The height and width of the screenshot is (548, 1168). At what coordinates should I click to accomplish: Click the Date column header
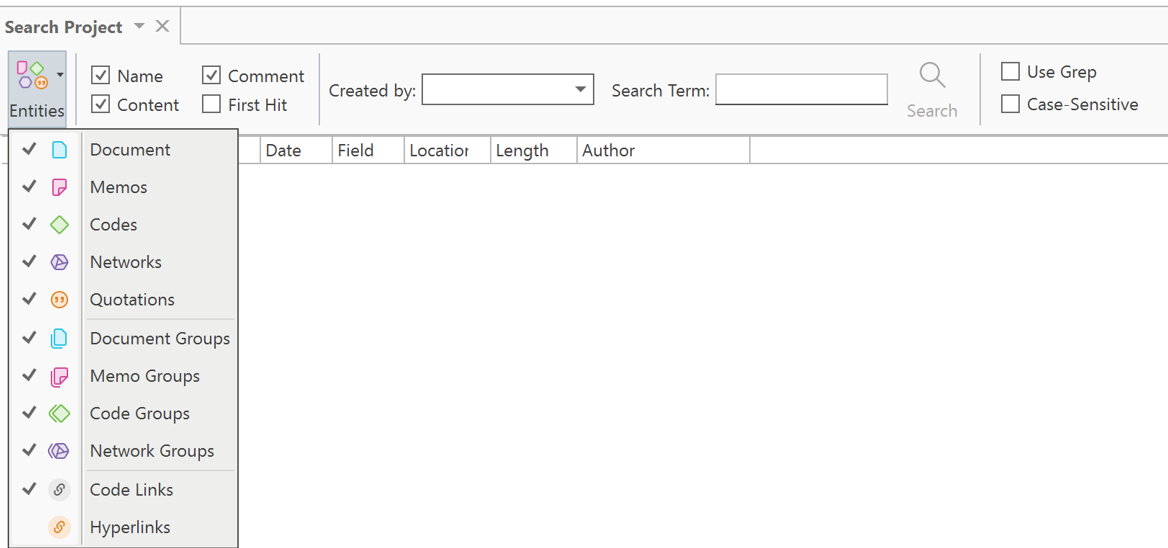point(283,150)
